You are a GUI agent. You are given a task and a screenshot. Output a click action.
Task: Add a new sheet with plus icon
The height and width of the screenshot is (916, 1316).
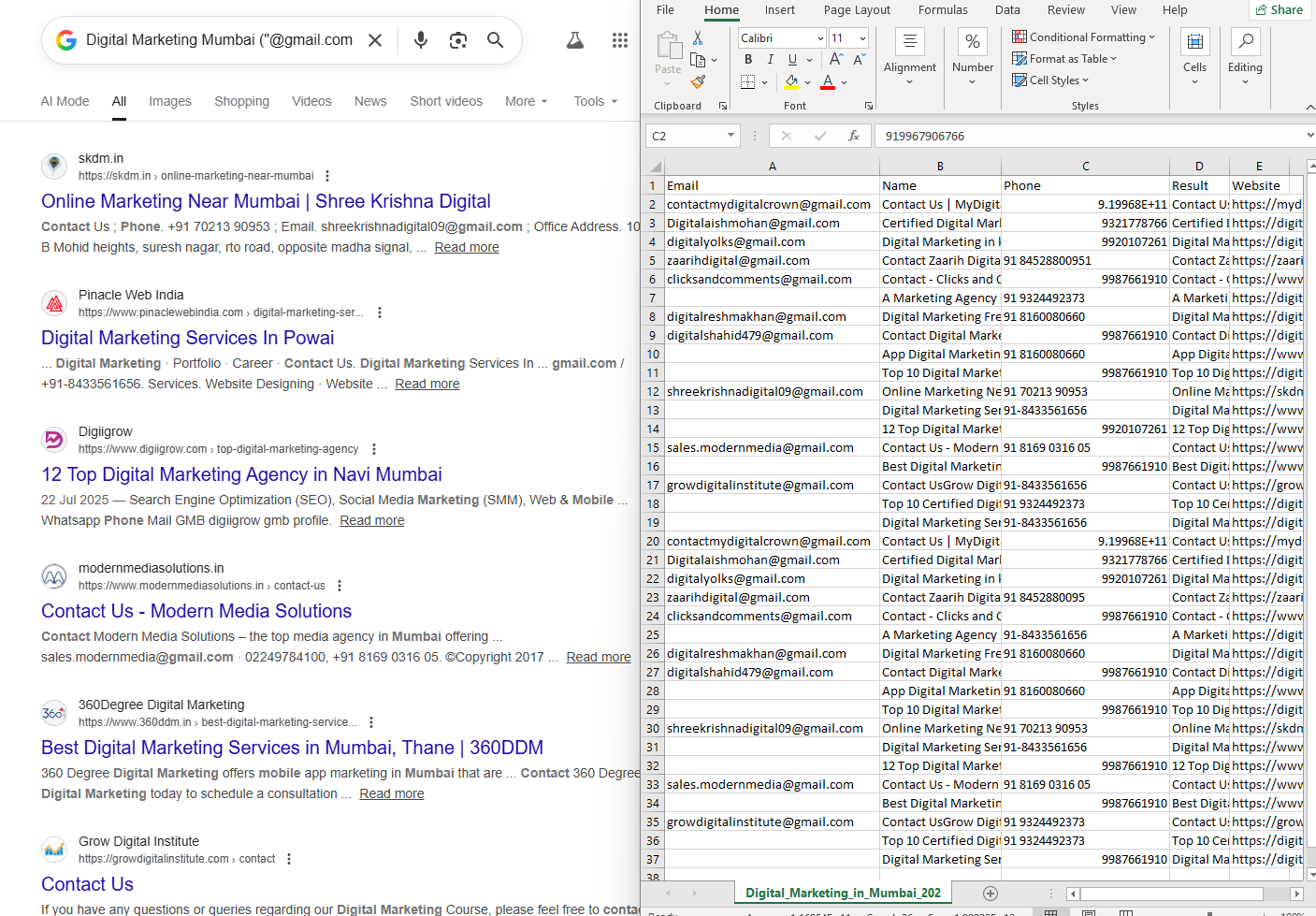point(991,894)
